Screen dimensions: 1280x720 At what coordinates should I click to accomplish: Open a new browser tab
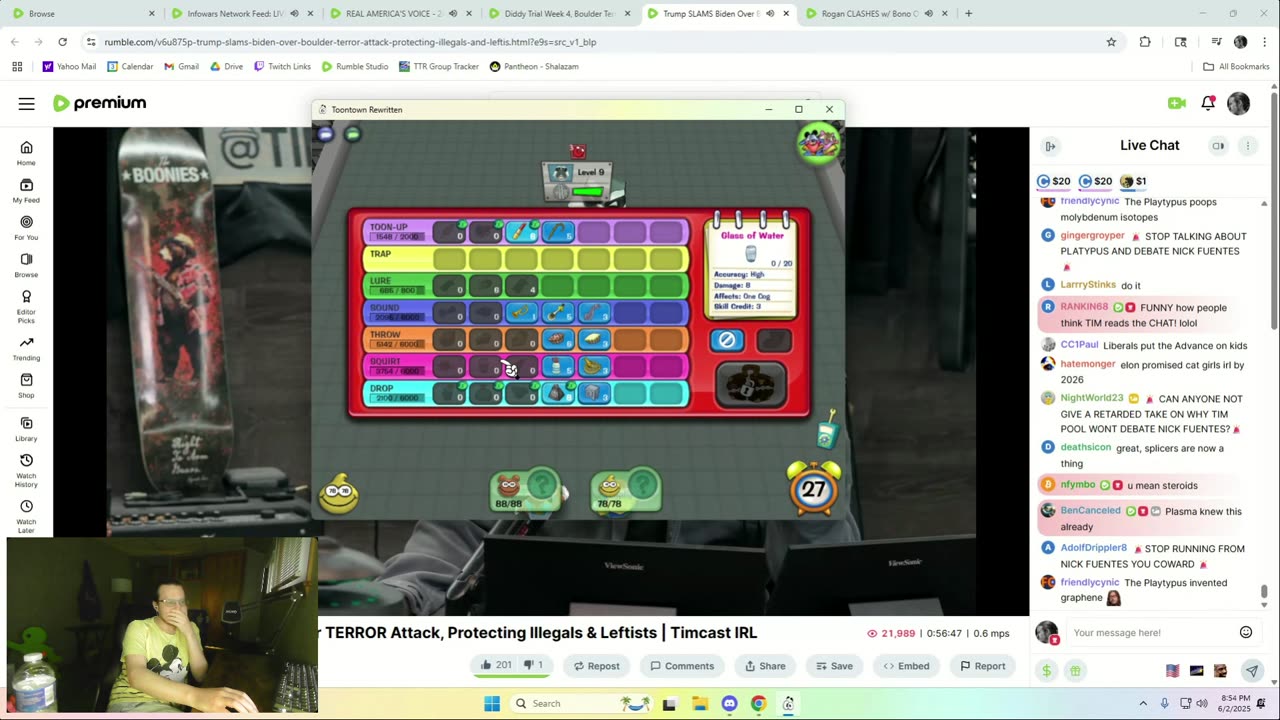coord(968,14)
